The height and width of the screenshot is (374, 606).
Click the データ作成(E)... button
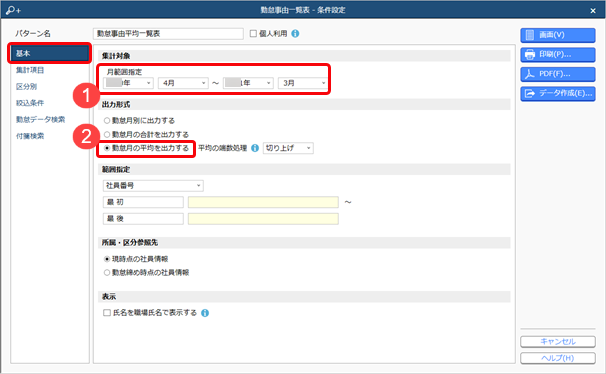pyautogui.click(x=558, y=94)
